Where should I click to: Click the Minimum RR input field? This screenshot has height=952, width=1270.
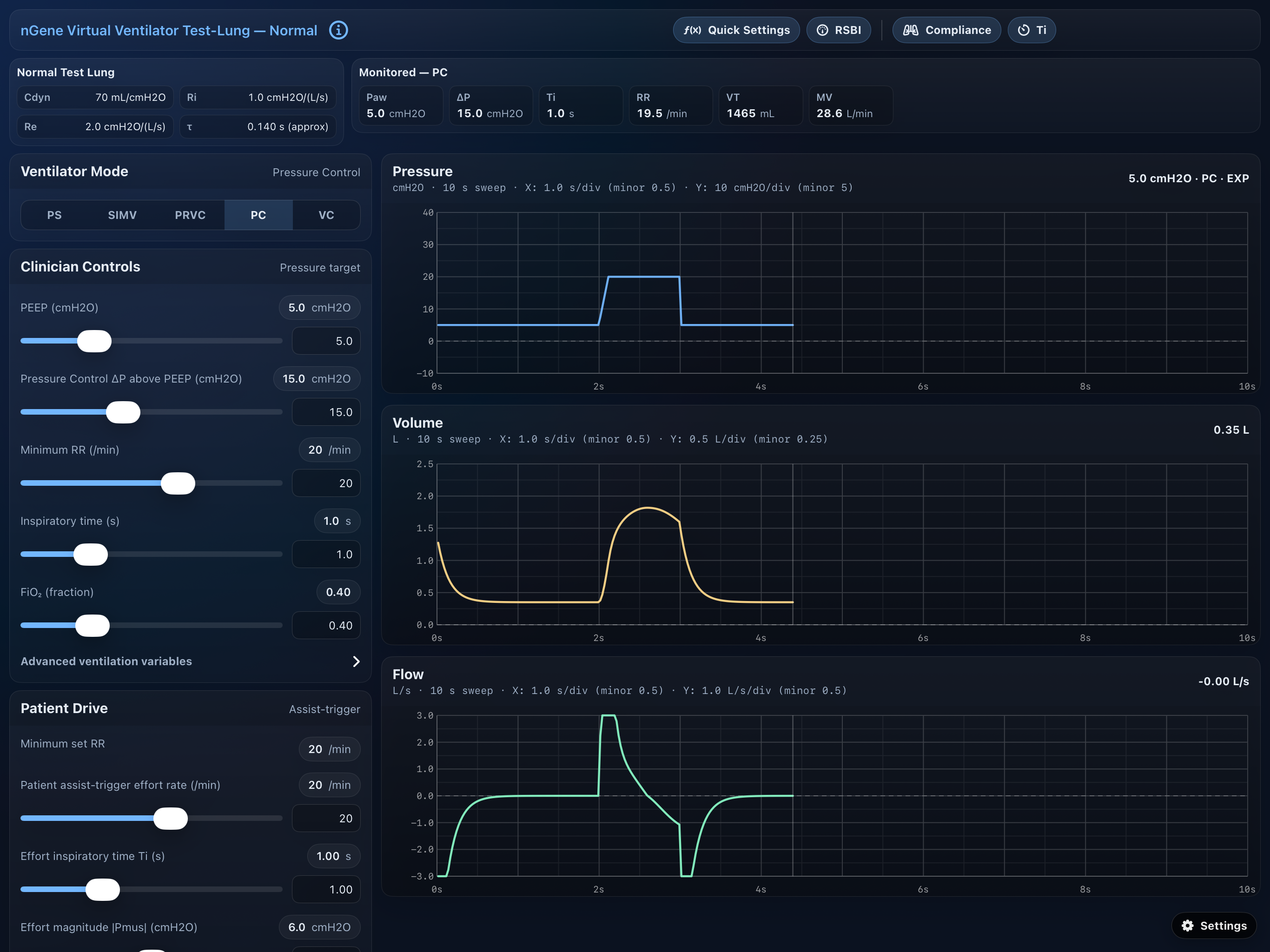pyautogui.click(x=326, y=483)
